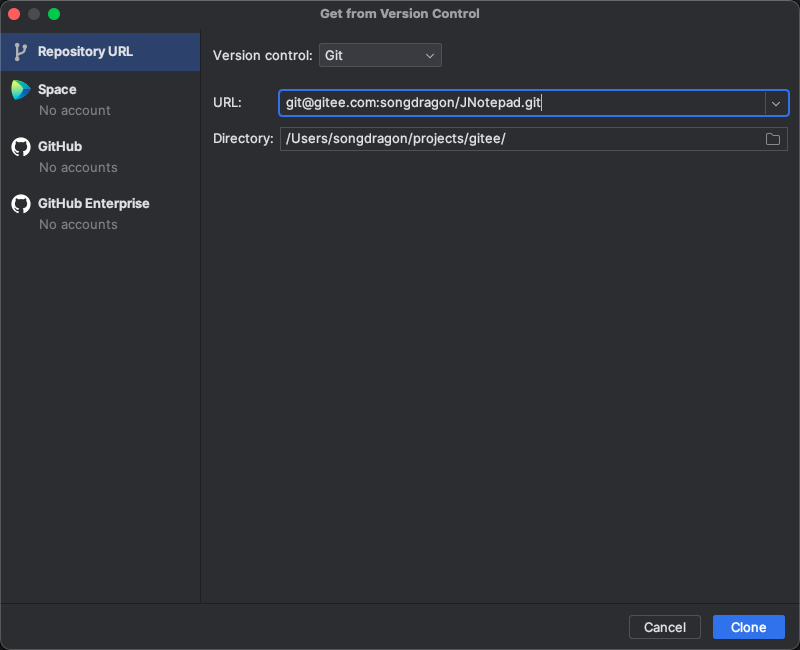
Task: Open the Version control Git dropdown
Action: 380,56
